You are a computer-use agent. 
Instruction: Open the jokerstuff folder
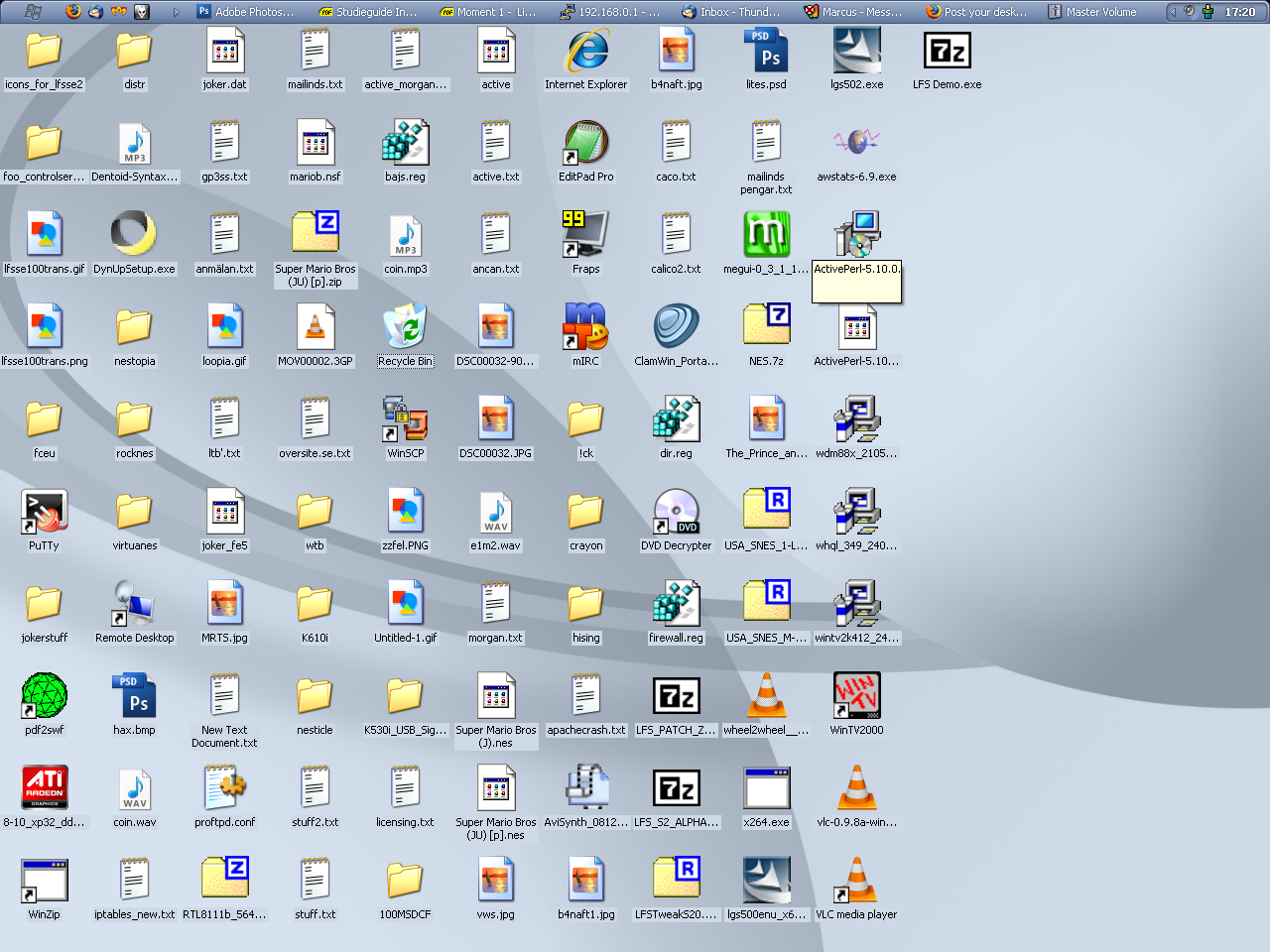point(44,604)
